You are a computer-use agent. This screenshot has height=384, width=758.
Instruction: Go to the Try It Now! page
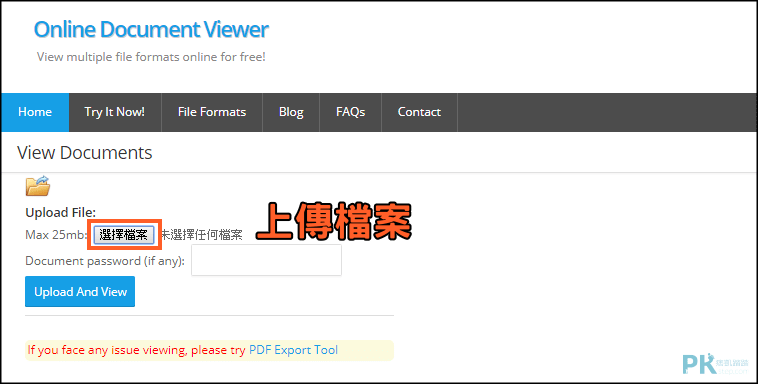115,112
